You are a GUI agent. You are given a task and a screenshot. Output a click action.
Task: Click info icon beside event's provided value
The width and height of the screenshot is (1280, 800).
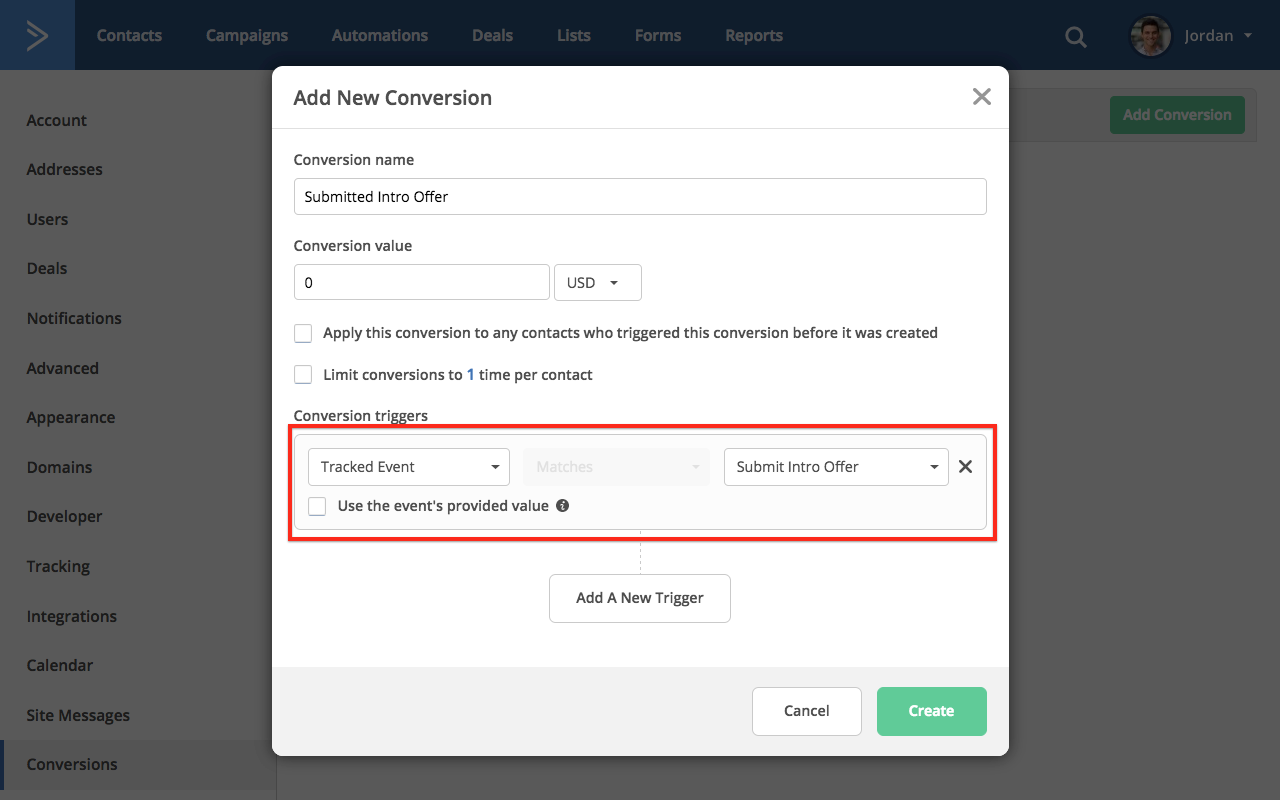563,506
